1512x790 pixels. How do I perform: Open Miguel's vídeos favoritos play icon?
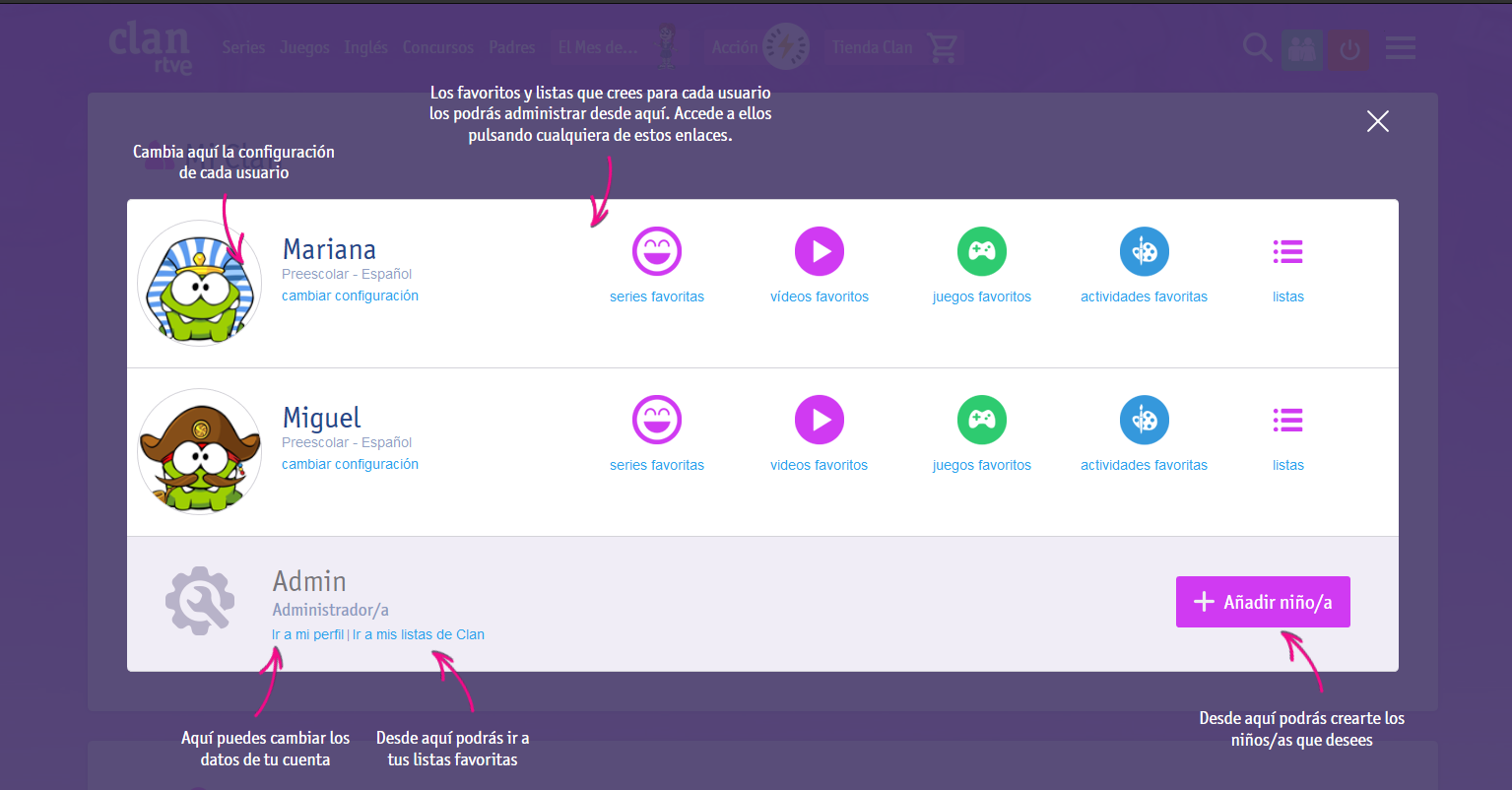tap(820, 420)
